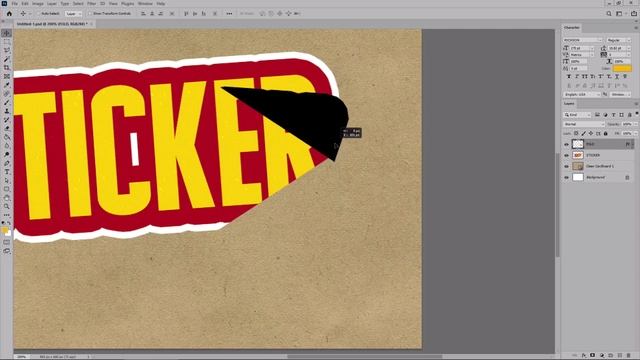
Task: Click the Home icon in options bar
Action: [9, 13]
